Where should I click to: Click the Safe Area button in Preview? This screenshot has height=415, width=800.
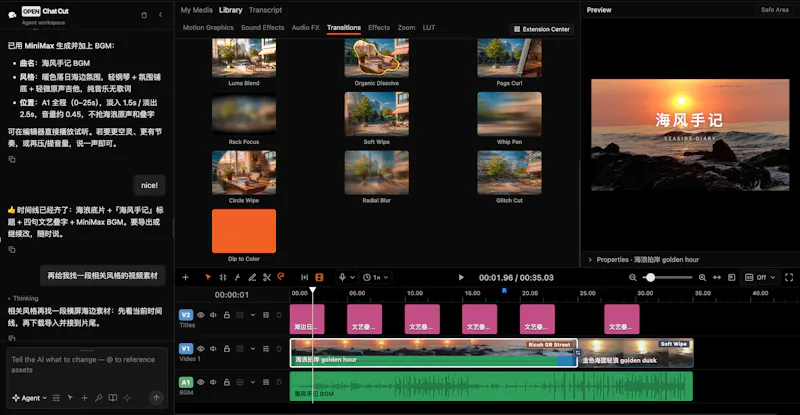tap(774, 10)
